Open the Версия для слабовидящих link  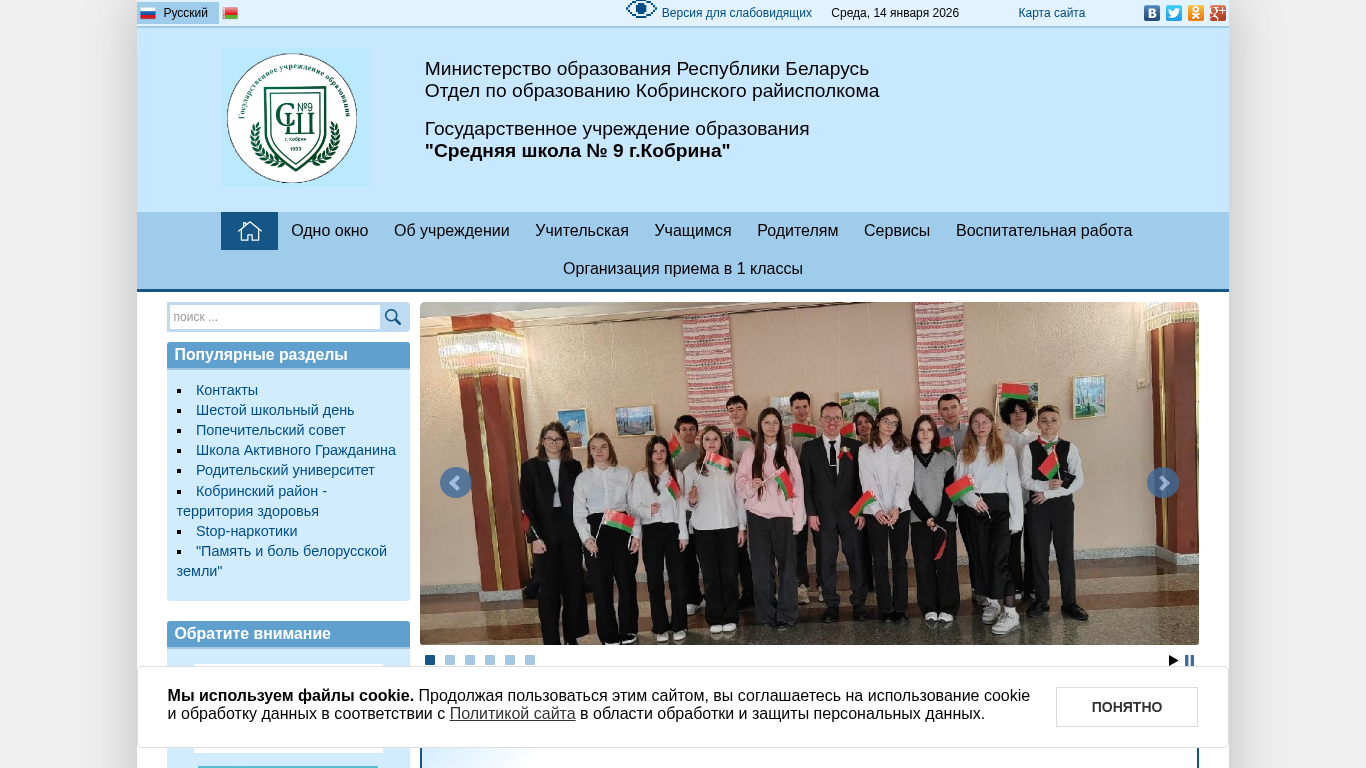pos(737,13)
